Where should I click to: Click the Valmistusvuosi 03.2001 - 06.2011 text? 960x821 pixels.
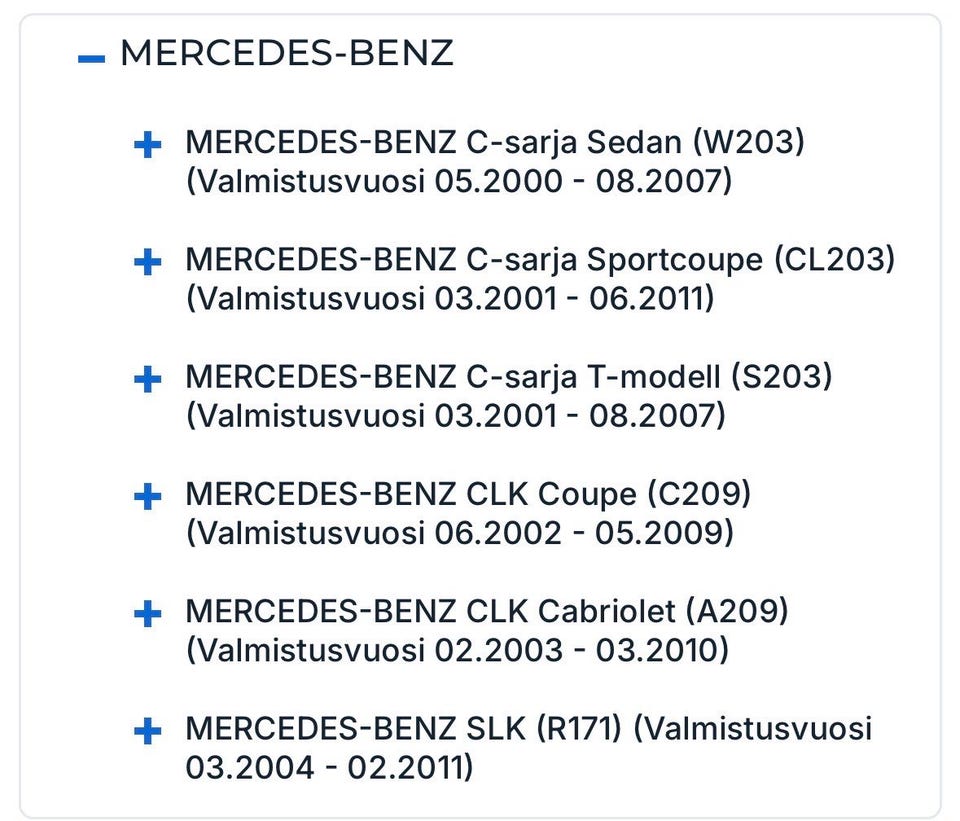(x=450, y=299)
